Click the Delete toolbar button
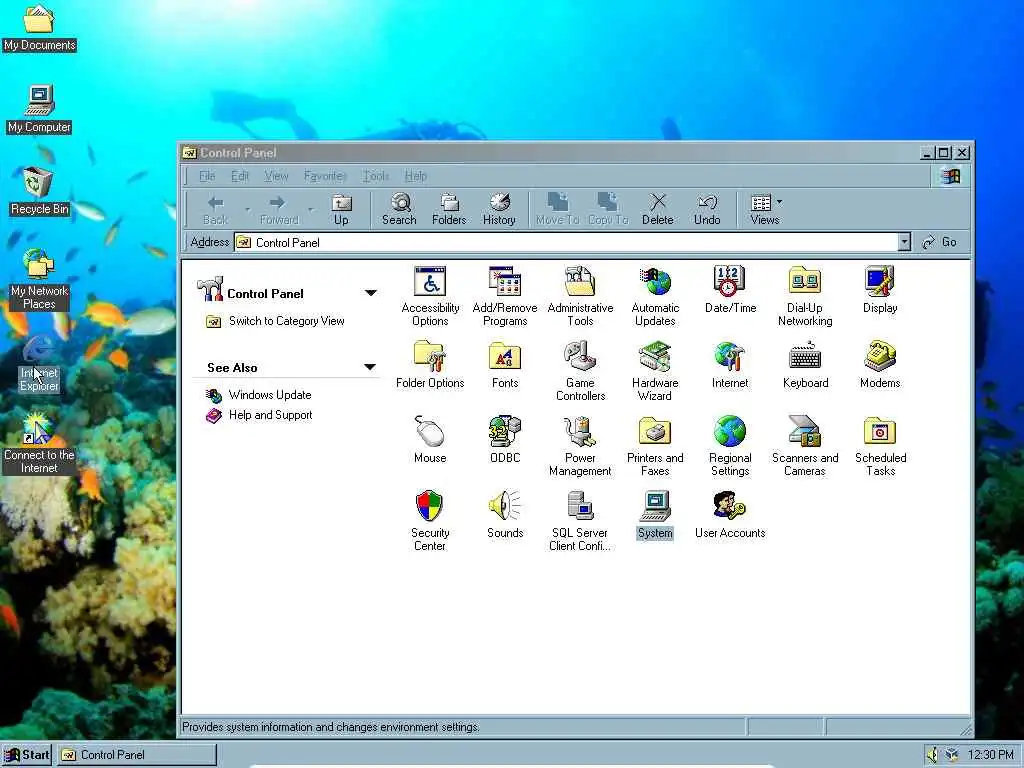1024x768 pixels. [x=658, y=210]
